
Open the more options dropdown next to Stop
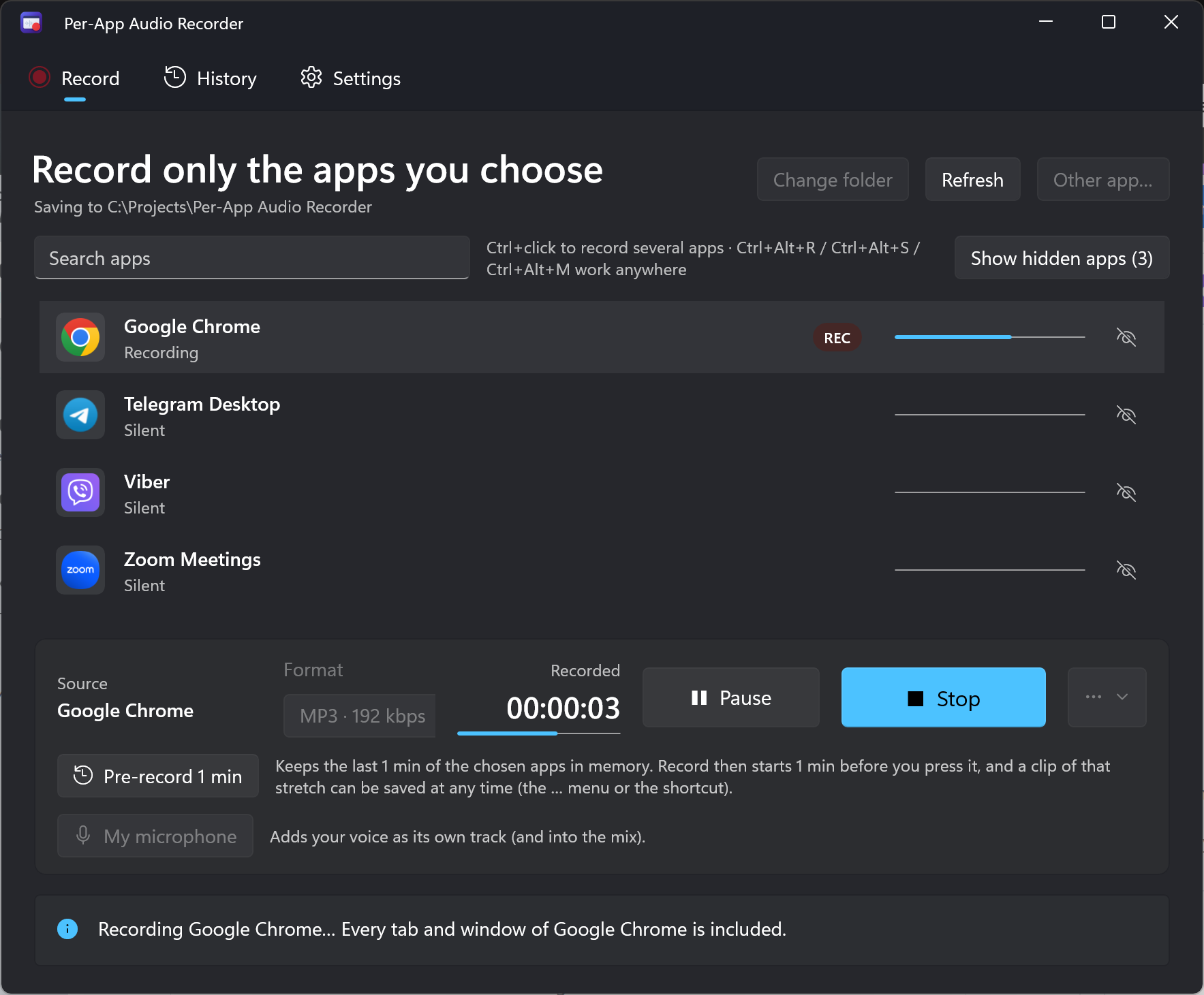pos(1107,697)
